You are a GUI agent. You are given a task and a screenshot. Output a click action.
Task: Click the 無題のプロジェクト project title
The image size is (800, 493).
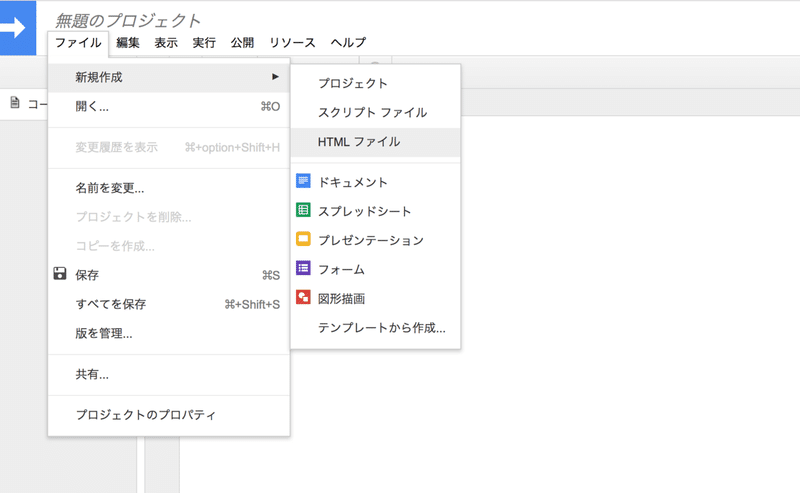tap(128, 20)
